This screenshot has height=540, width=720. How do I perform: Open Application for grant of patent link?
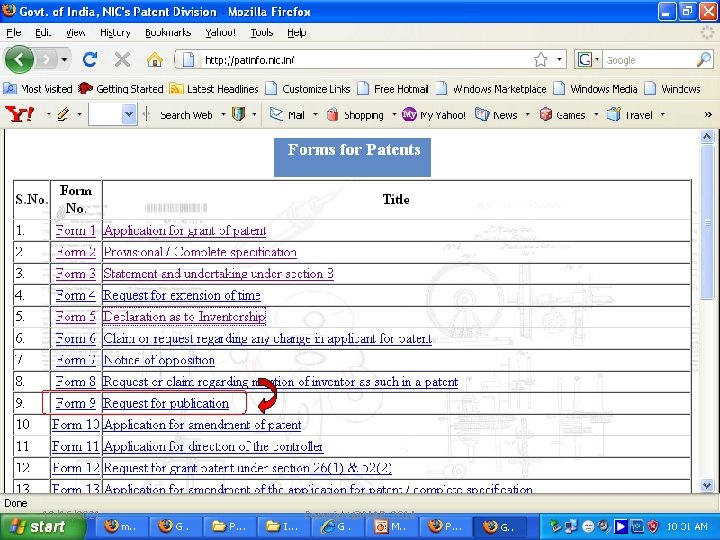coord(184,230)
